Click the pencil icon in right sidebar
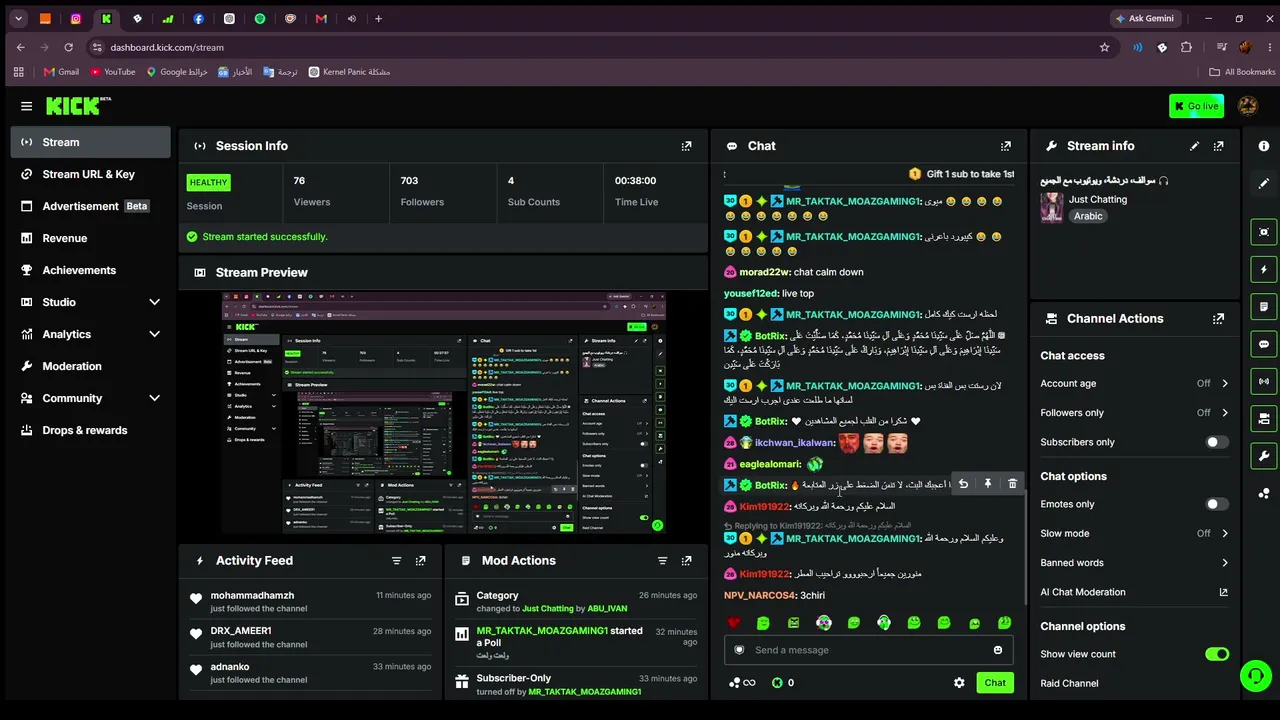The width and height of the screenshot is (1280, 720). [1264, 184]
